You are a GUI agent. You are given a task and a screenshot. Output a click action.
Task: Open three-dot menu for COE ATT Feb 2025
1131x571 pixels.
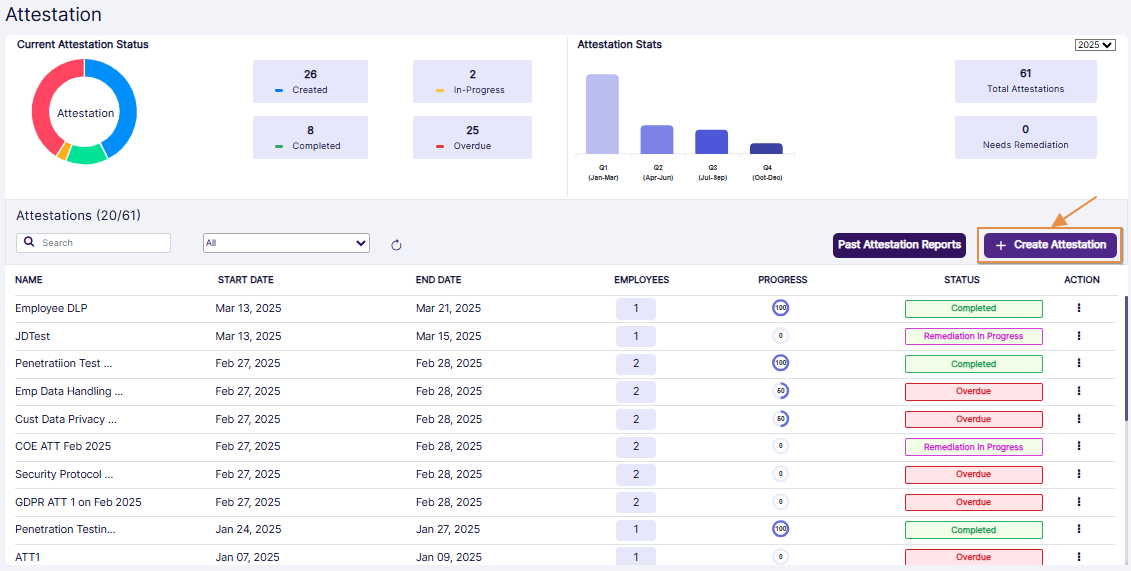(x=1079, y=447)
